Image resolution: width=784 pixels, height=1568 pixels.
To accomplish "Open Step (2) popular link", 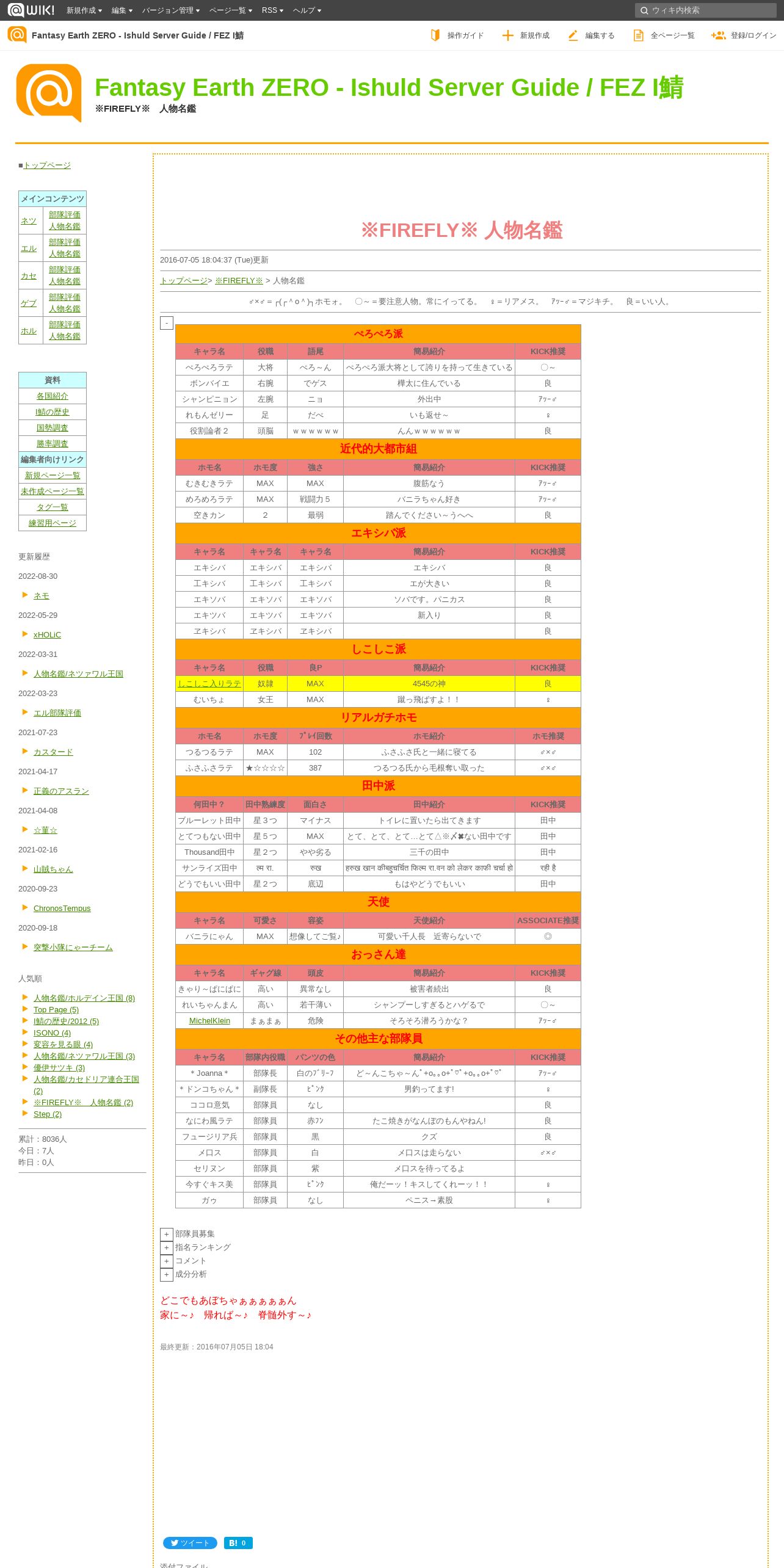I will (48, 1114).
